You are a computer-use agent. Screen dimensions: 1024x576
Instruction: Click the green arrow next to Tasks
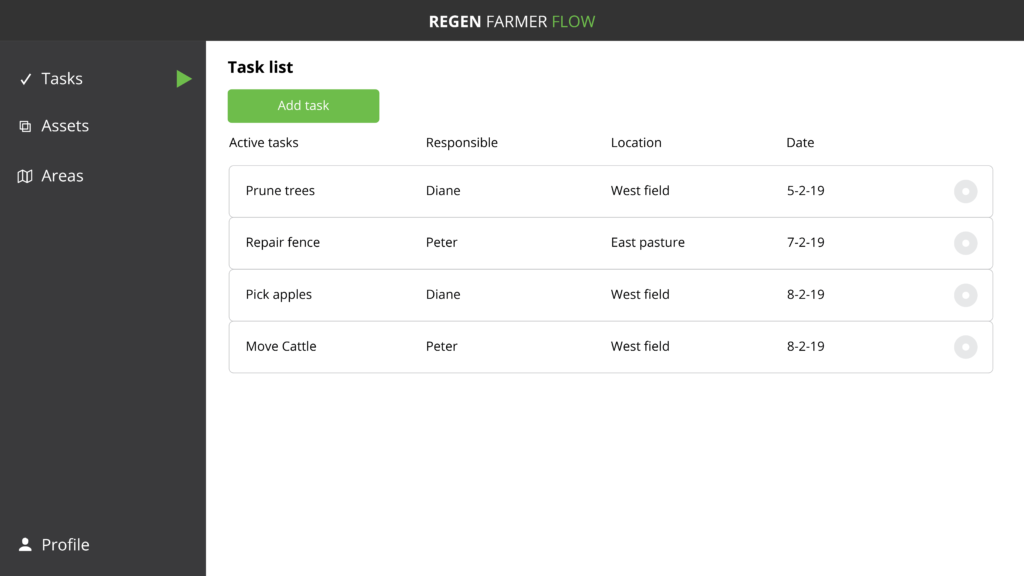[184, 79]
